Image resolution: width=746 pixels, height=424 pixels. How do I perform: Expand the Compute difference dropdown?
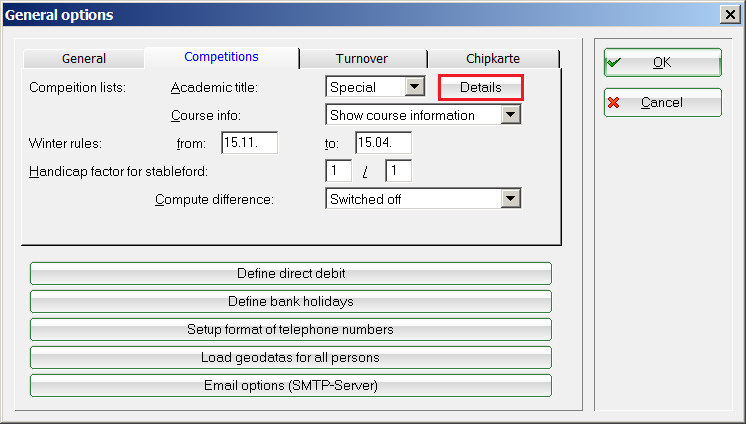click(511, 199)
